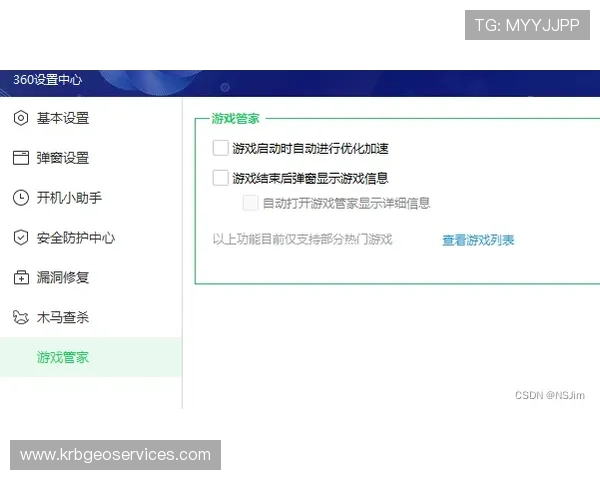Open the 查看游戏列表 link
This screenshot has height=480, width=600.
(478, 240)
